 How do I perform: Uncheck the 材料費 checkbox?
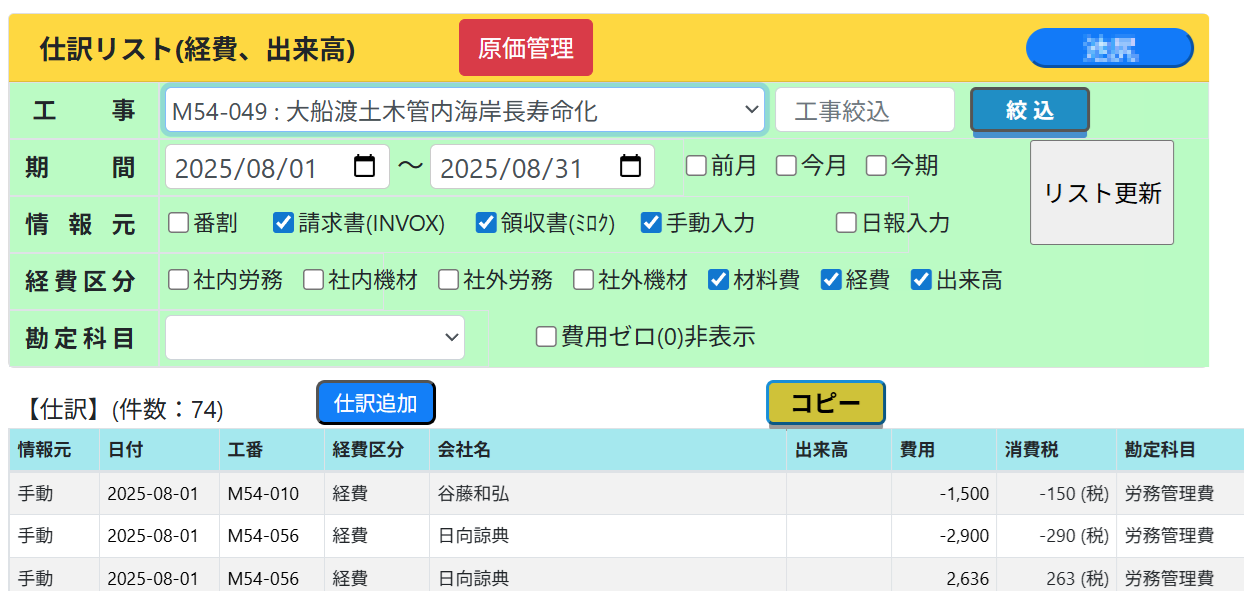coord(718,280)
